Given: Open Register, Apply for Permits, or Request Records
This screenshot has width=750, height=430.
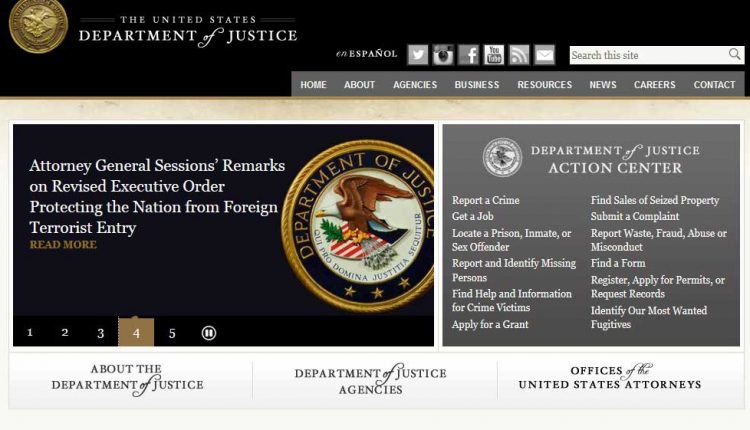Looking at the screenshot, I should 658,287.
